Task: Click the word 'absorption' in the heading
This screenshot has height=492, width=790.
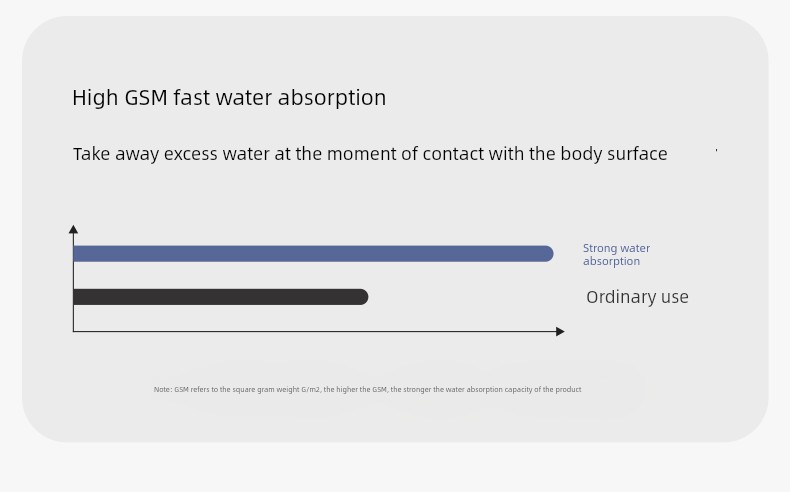Action: click(x=332, y=98)
